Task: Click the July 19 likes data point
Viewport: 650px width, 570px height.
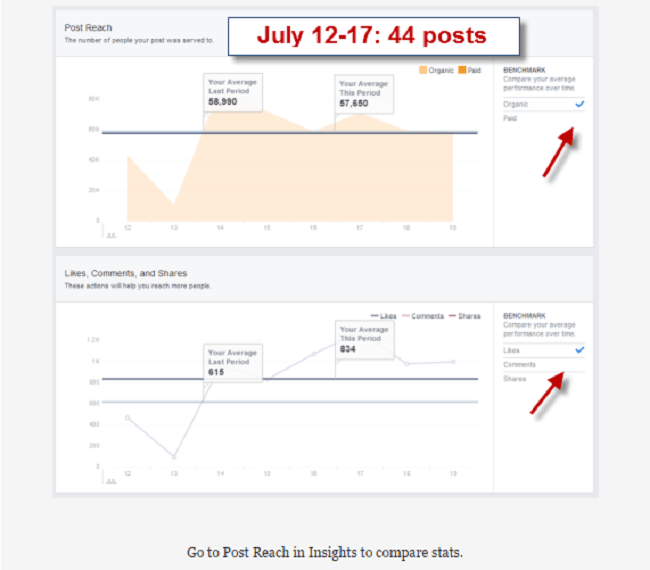Action: [453, 362]
